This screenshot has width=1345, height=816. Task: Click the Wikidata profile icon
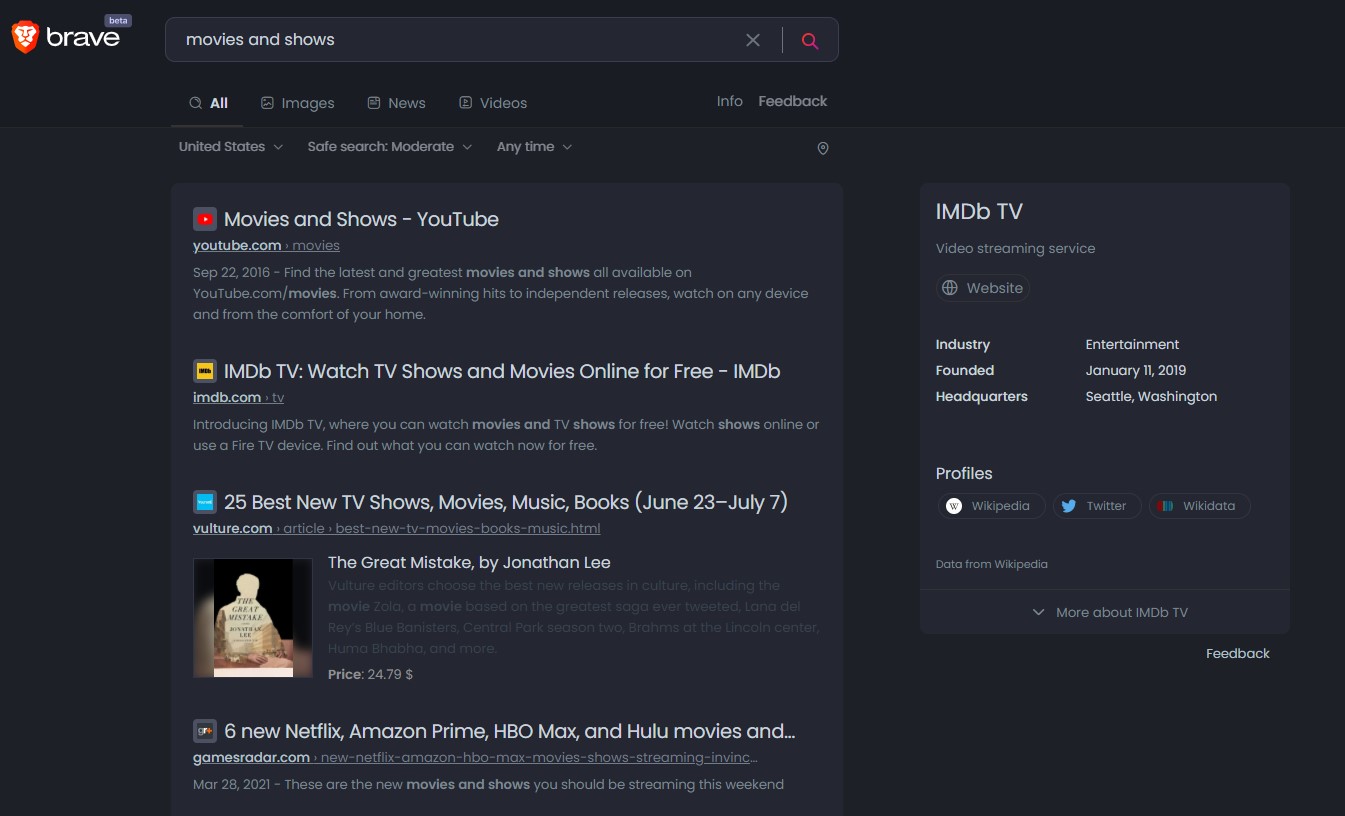pyautogui.click(x=1165, y=506)
